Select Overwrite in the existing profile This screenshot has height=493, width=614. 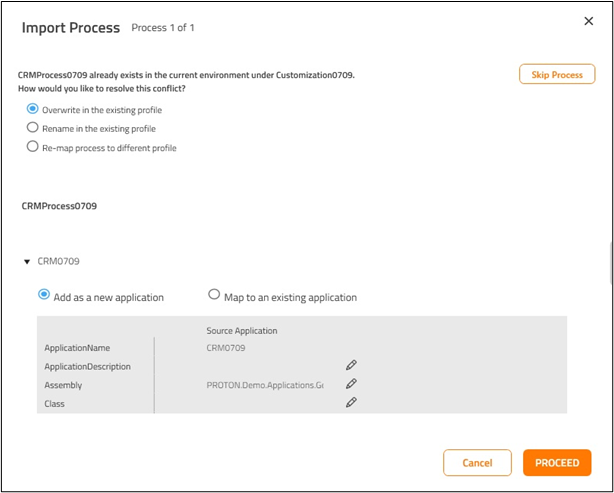coord(33,109)
